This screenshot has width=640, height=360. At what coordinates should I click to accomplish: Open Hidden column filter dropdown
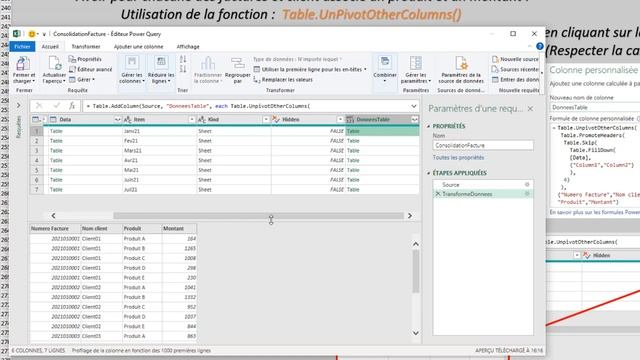tap(340, 120)
